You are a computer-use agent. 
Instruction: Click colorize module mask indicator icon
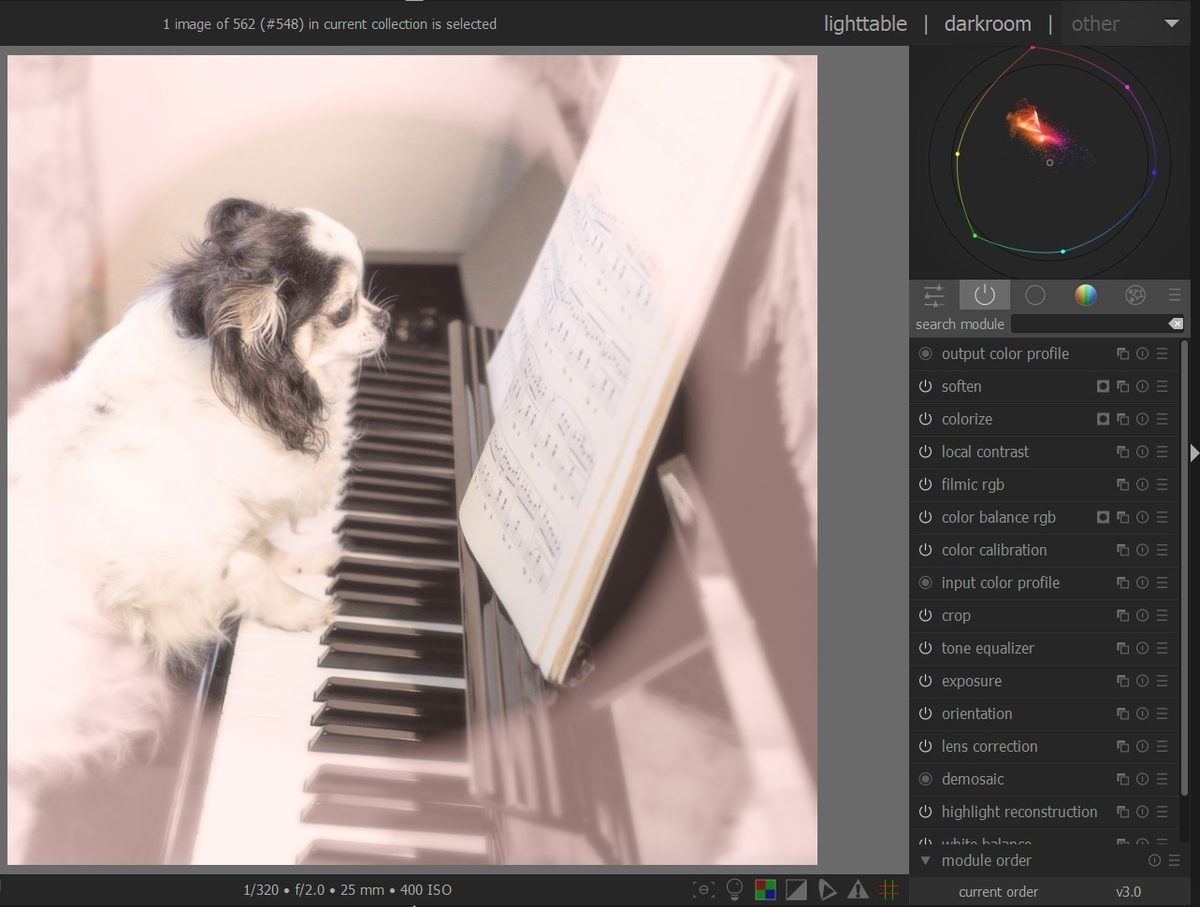coord(1103,419)
